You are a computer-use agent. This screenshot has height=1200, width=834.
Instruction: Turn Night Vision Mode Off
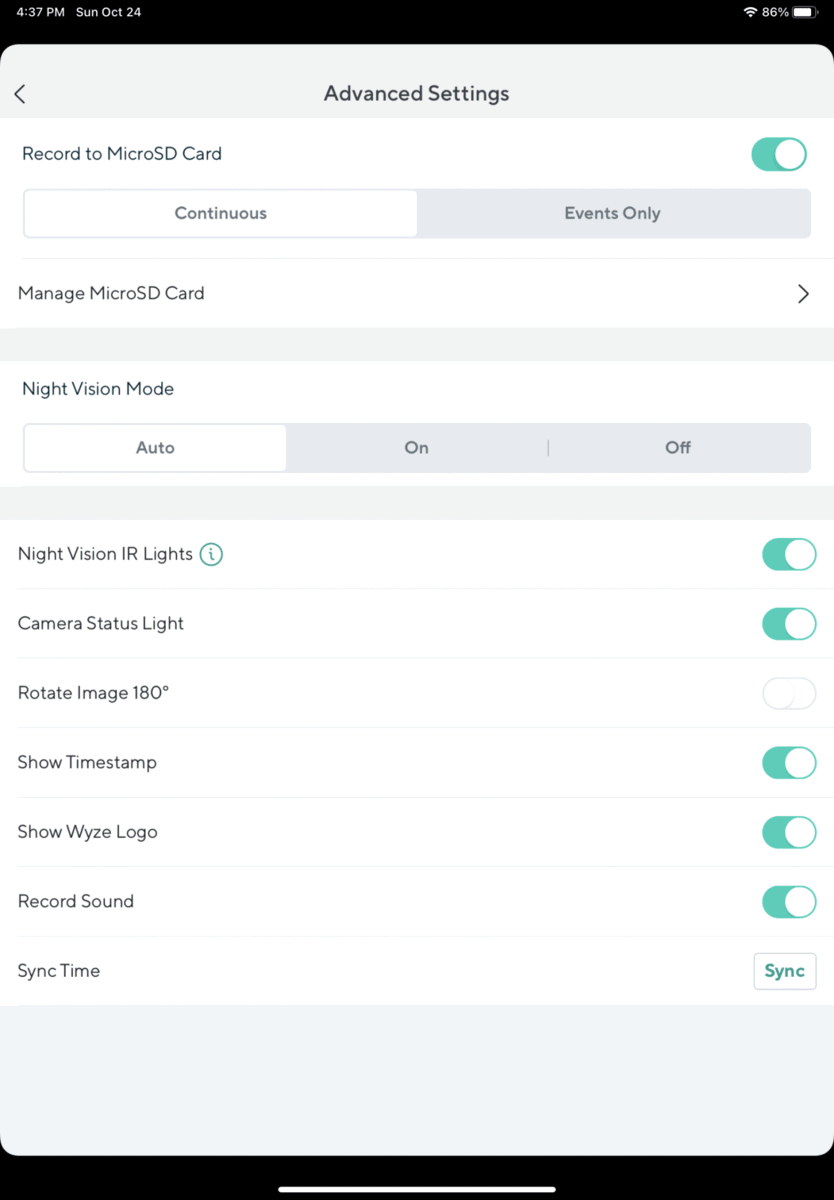677,447
